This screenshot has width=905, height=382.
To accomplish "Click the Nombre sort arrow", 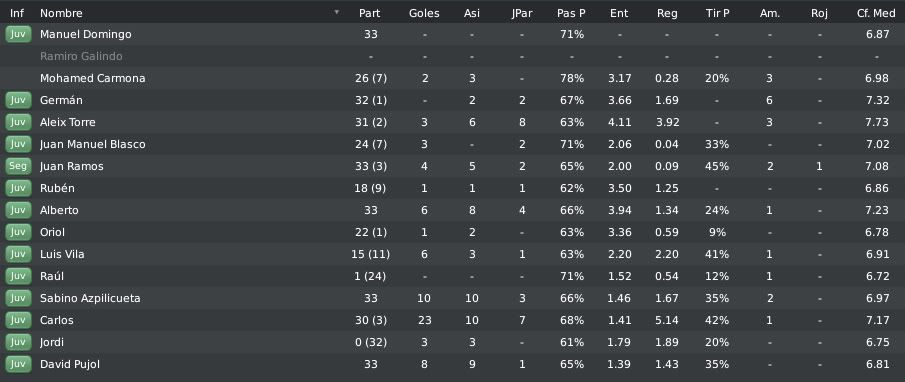I will tap(337, 12).
